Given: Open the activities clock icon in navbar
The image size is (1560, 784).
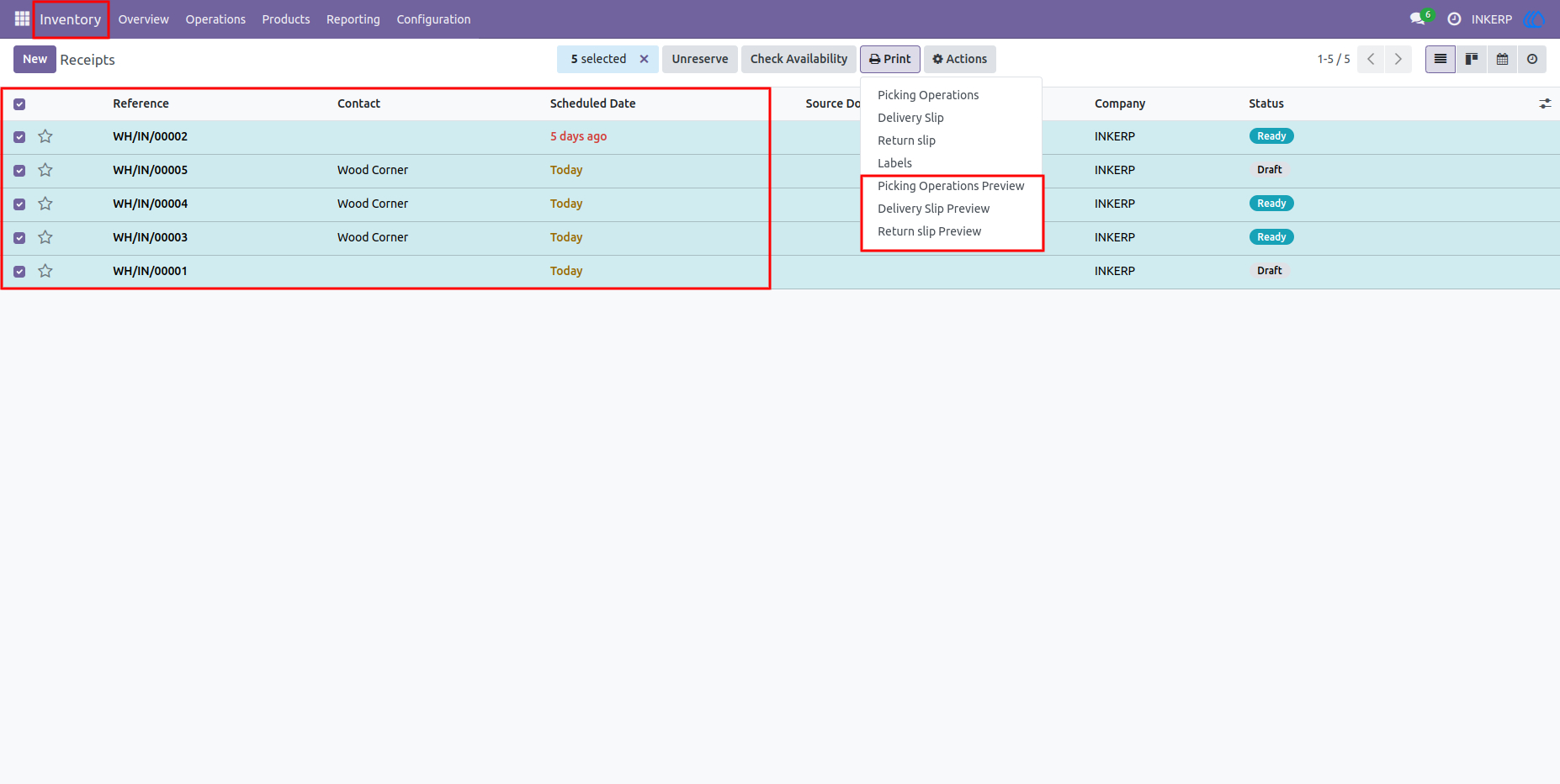Looking at the screenshot, I should click(x=1454, y=19).
